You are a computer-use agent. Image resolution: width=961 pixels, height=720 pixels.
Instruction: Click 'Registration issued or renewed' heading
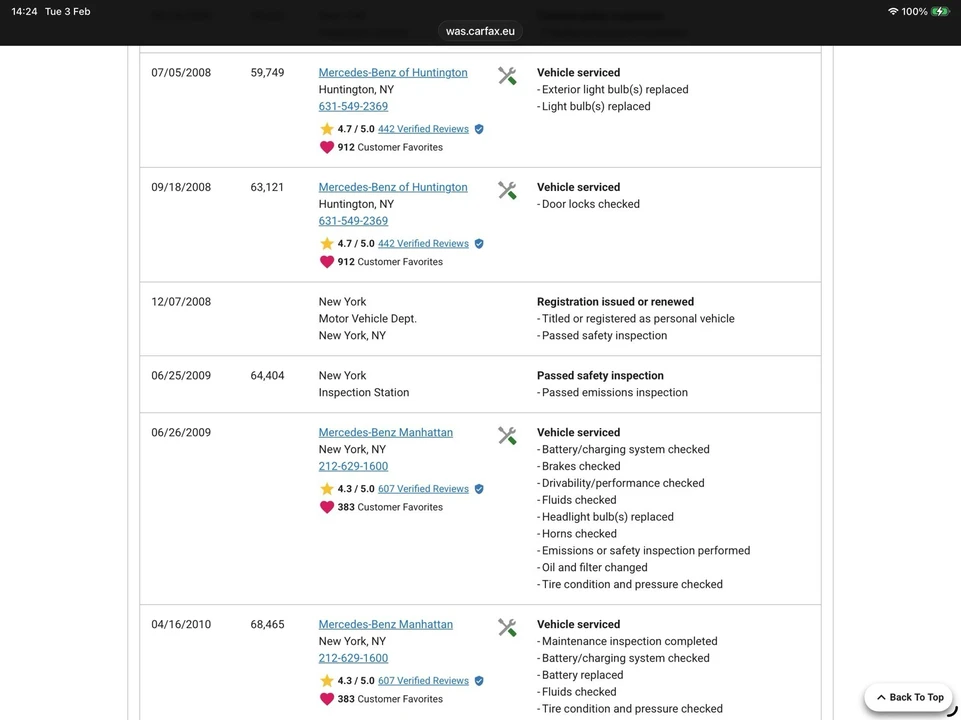point(615,301)
